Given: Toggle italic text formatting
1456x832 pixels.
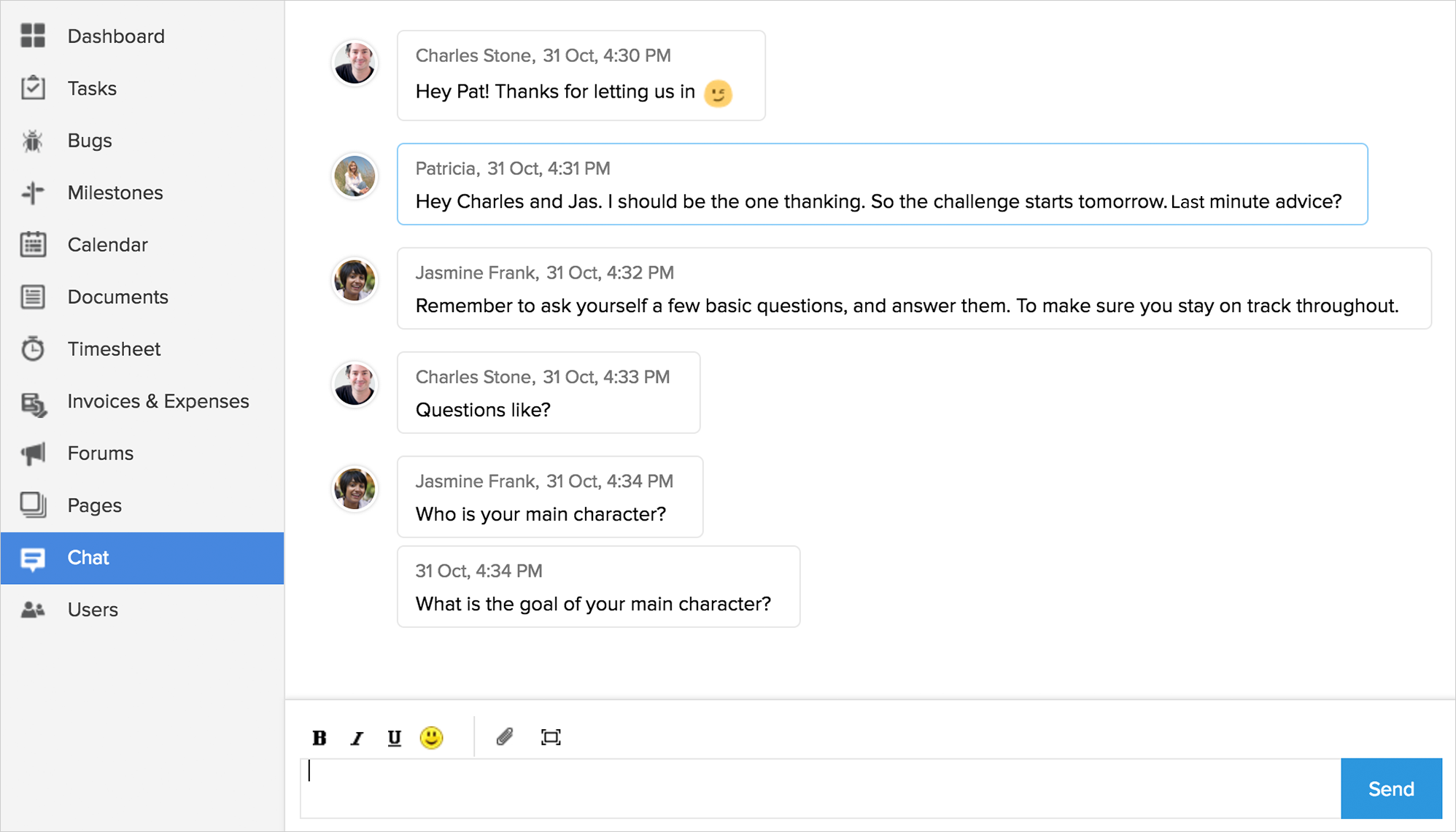Looking at the screenshot, I should pyautogui.click(x=357, y=738).
